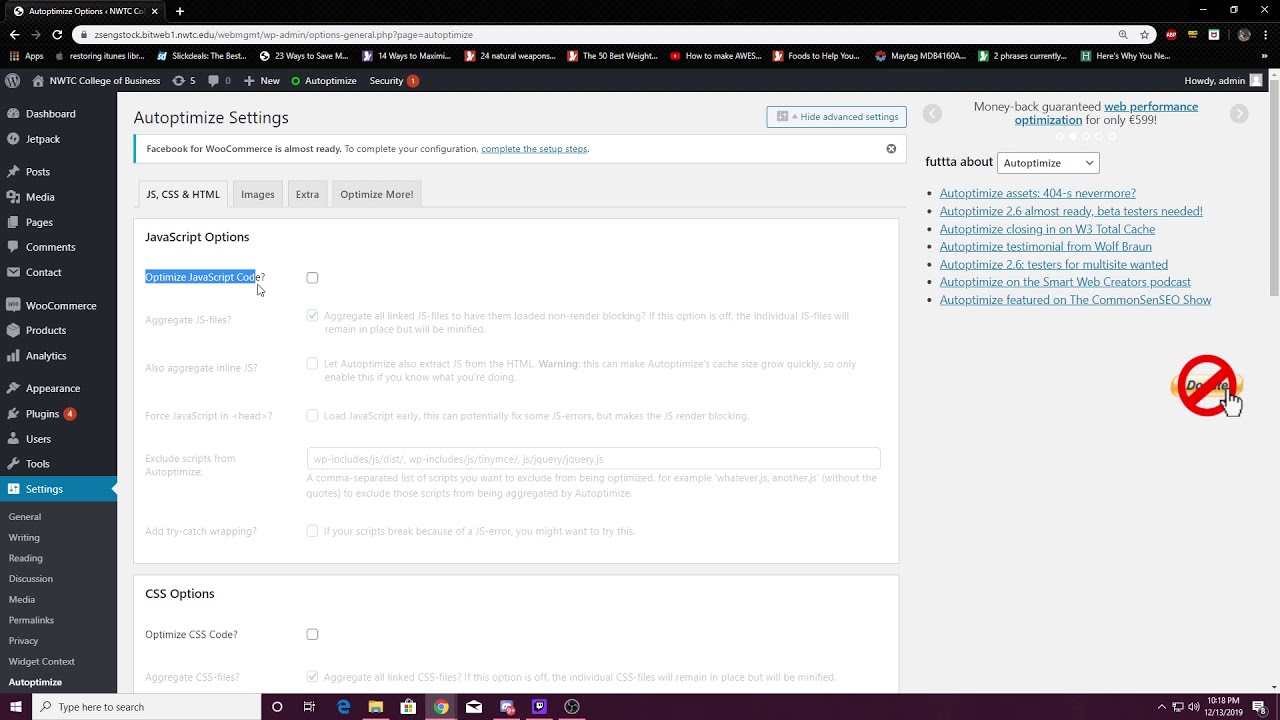Click Hide advanced settings button
1280x720 pixels.
[x=837, y=117]
